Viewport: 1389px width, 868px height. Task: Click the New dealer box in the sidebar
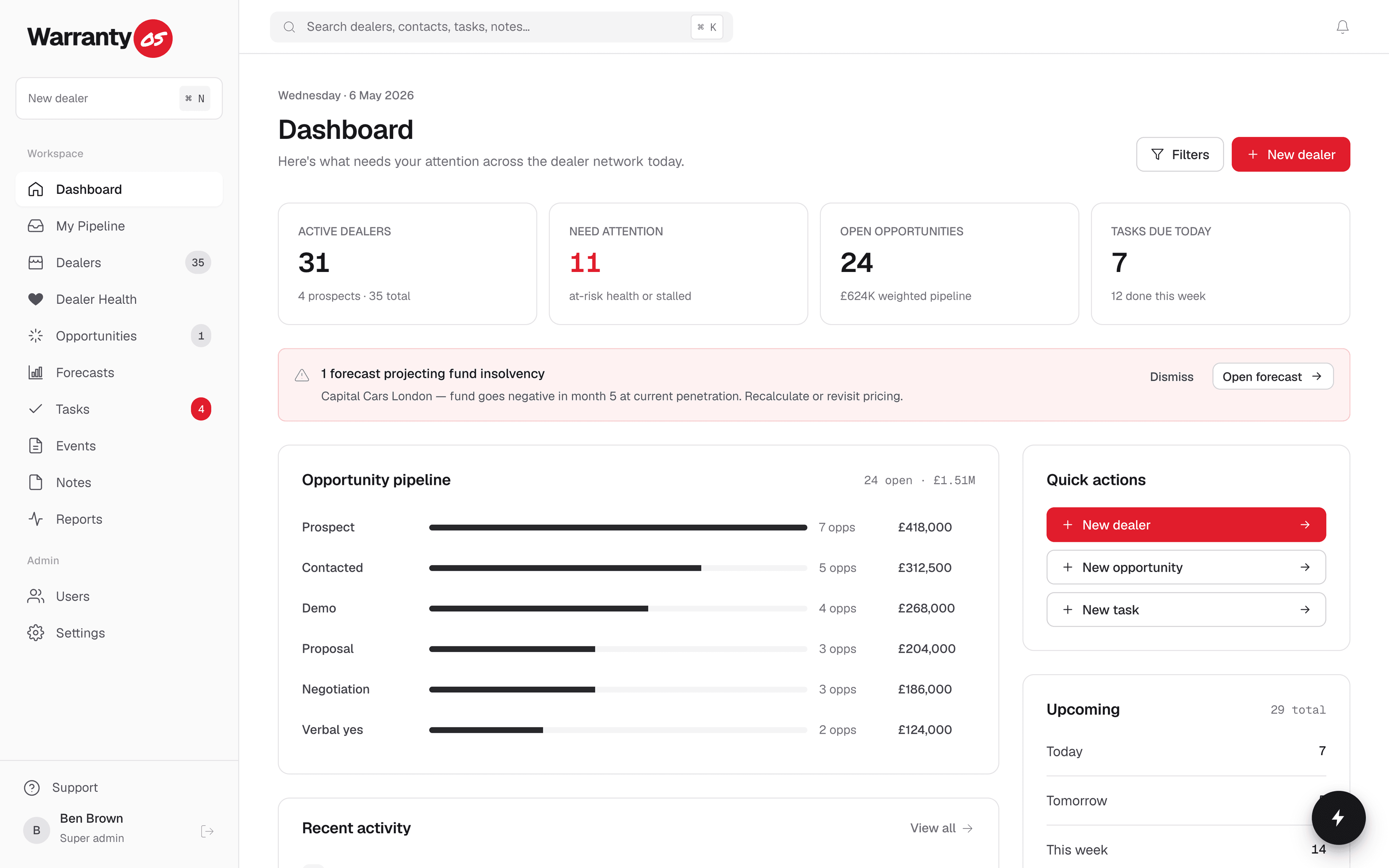point(119,98)
